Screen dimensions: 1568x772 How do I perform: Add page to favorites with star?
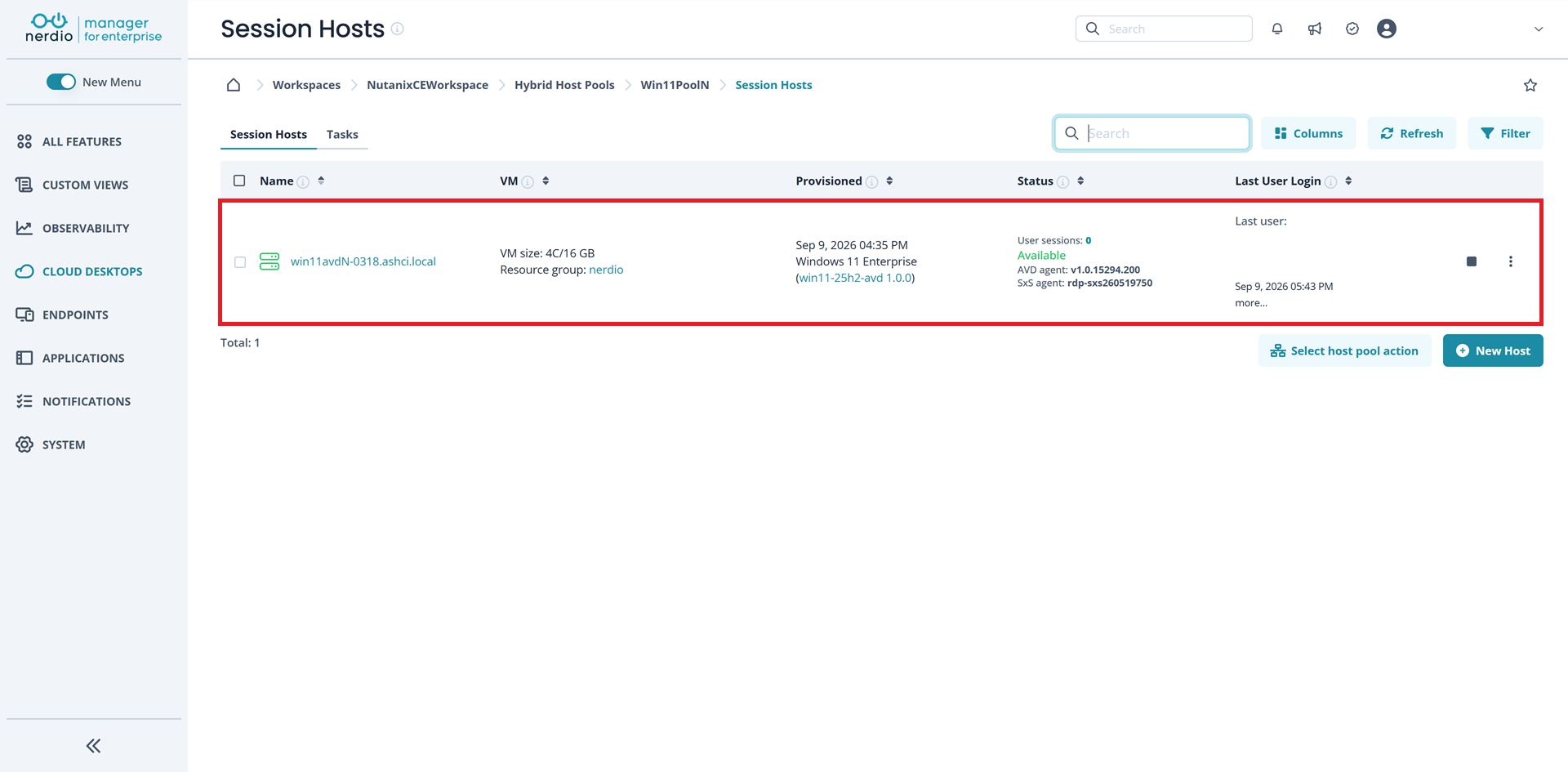(x=1530, y=85)
